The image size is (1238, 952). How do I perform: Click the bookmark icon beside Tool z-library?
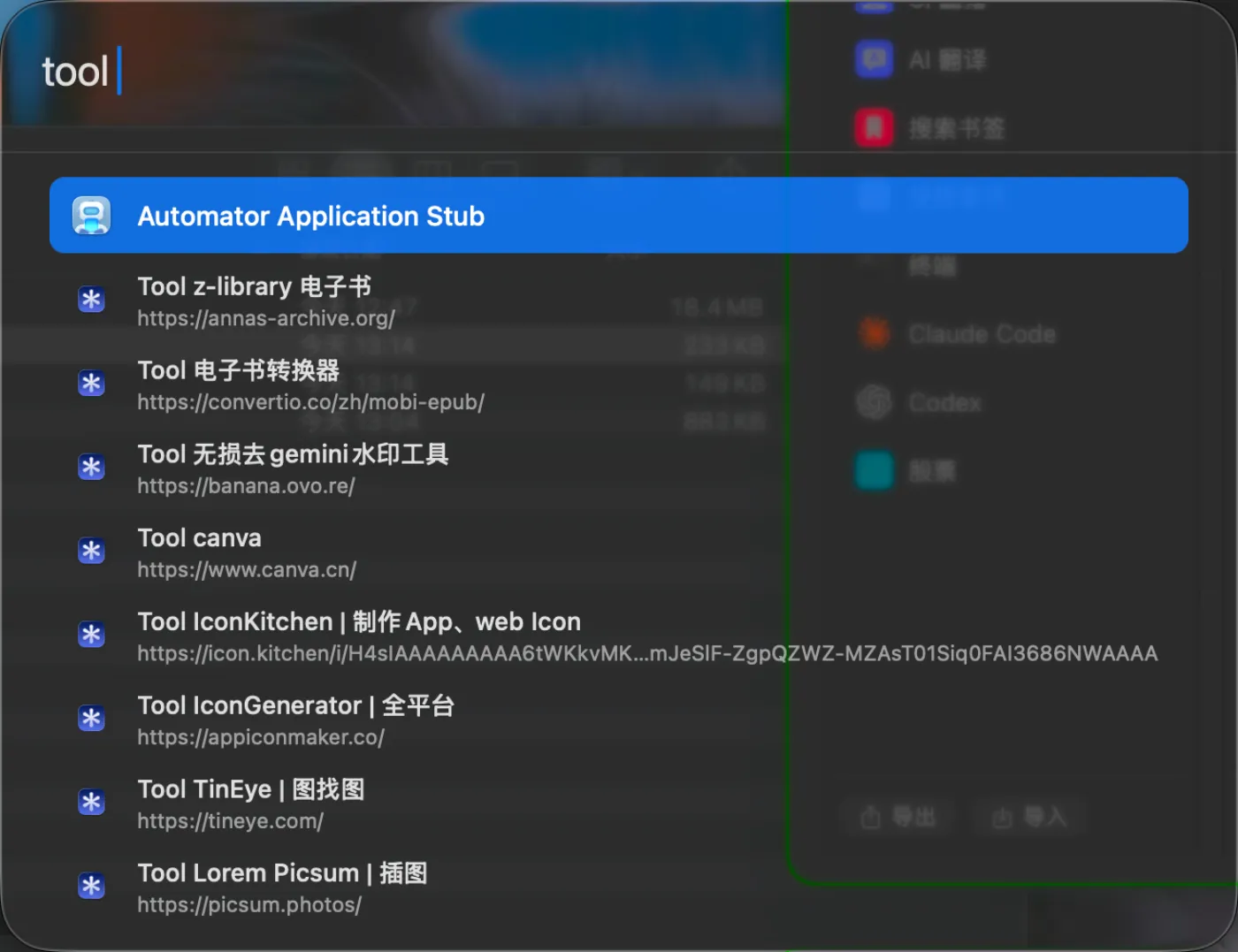point(91,300)
